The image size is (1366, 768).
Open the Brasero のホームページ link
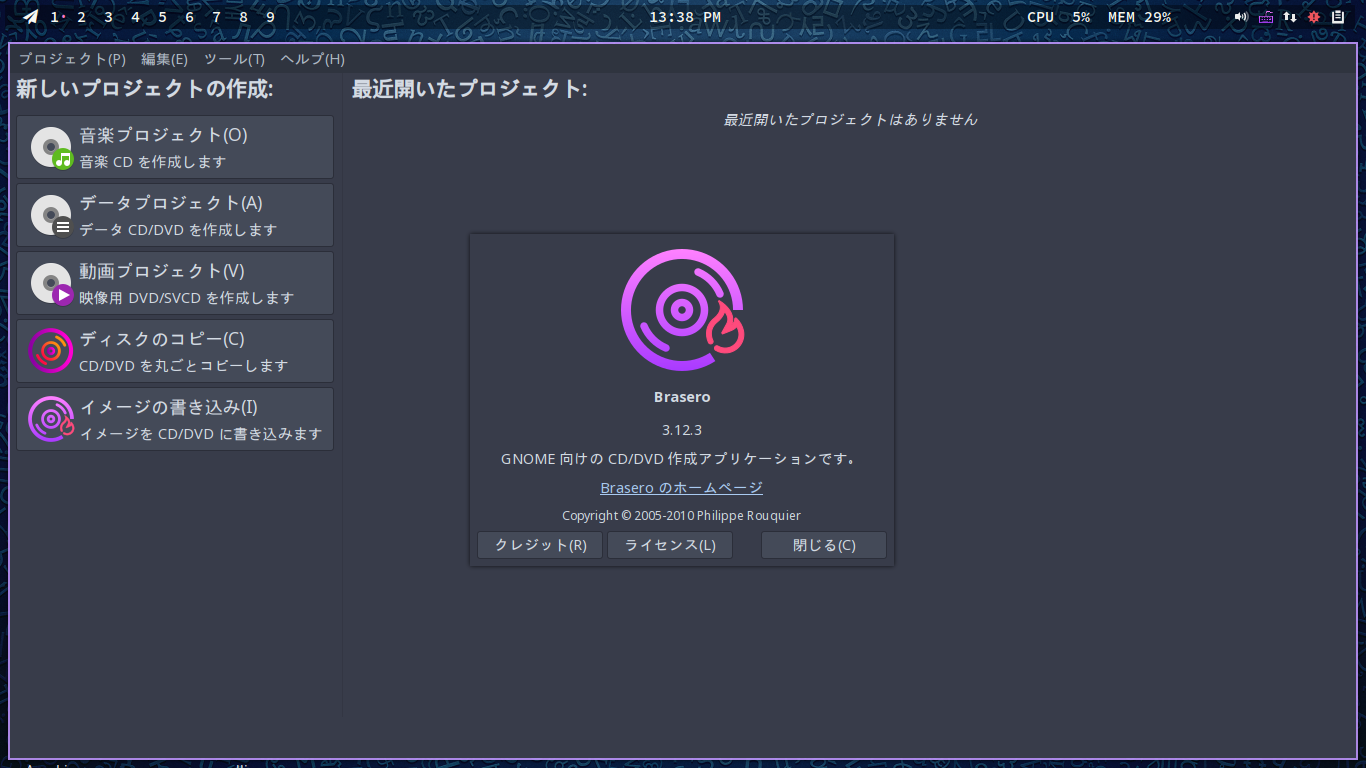(681, 488)
